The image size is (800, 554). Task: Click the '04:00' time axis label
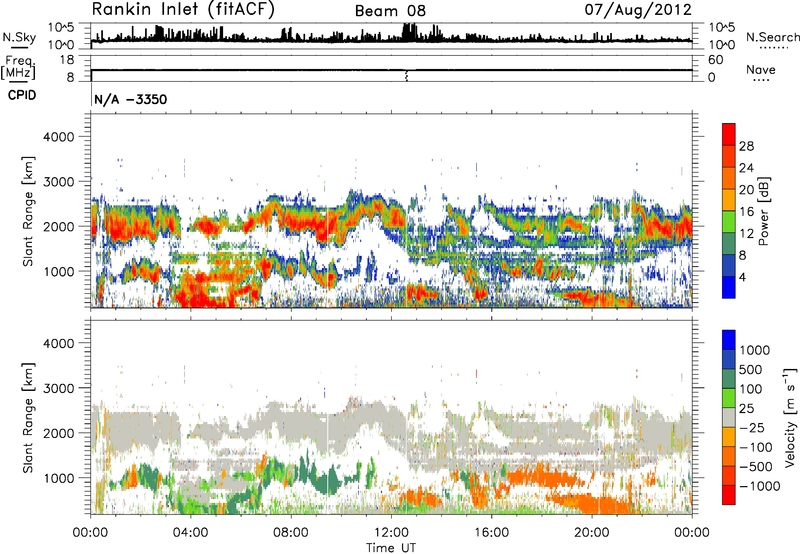tap(190, 533)
